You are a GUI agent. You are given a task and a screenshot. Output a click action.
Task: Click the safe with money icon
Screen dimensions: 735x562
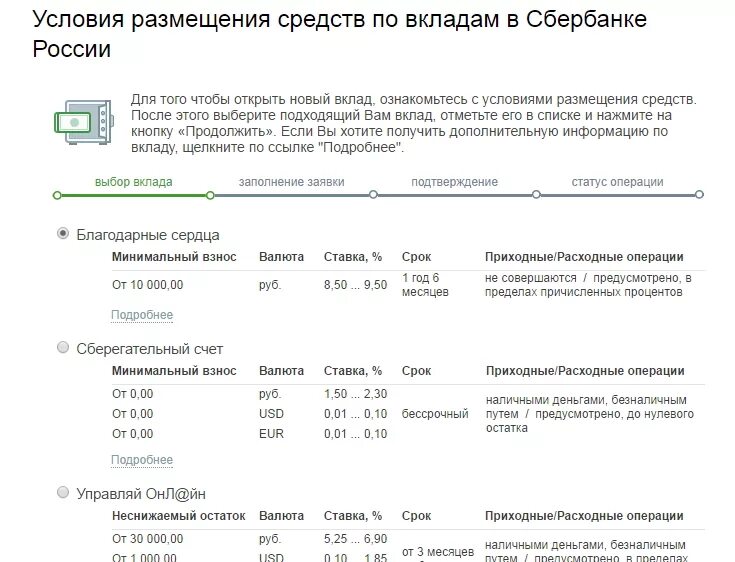pyautogui.click(x=84, y=122)
